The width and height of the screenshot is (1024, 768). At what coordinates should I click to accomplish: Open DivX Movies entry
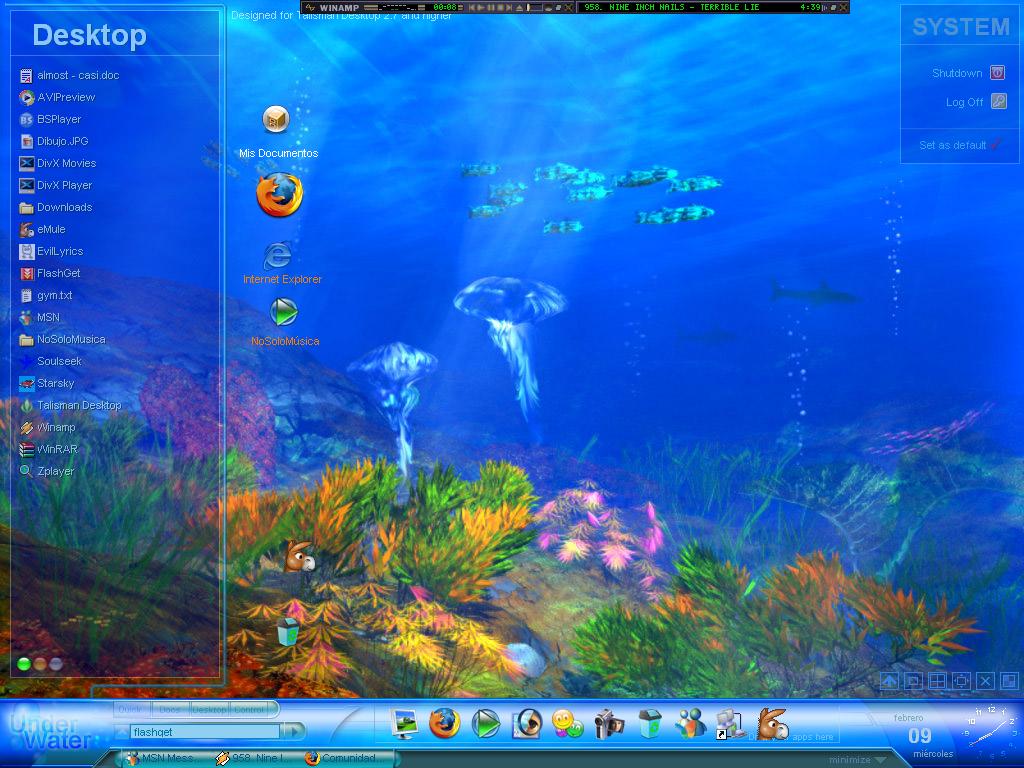point(57,163)
